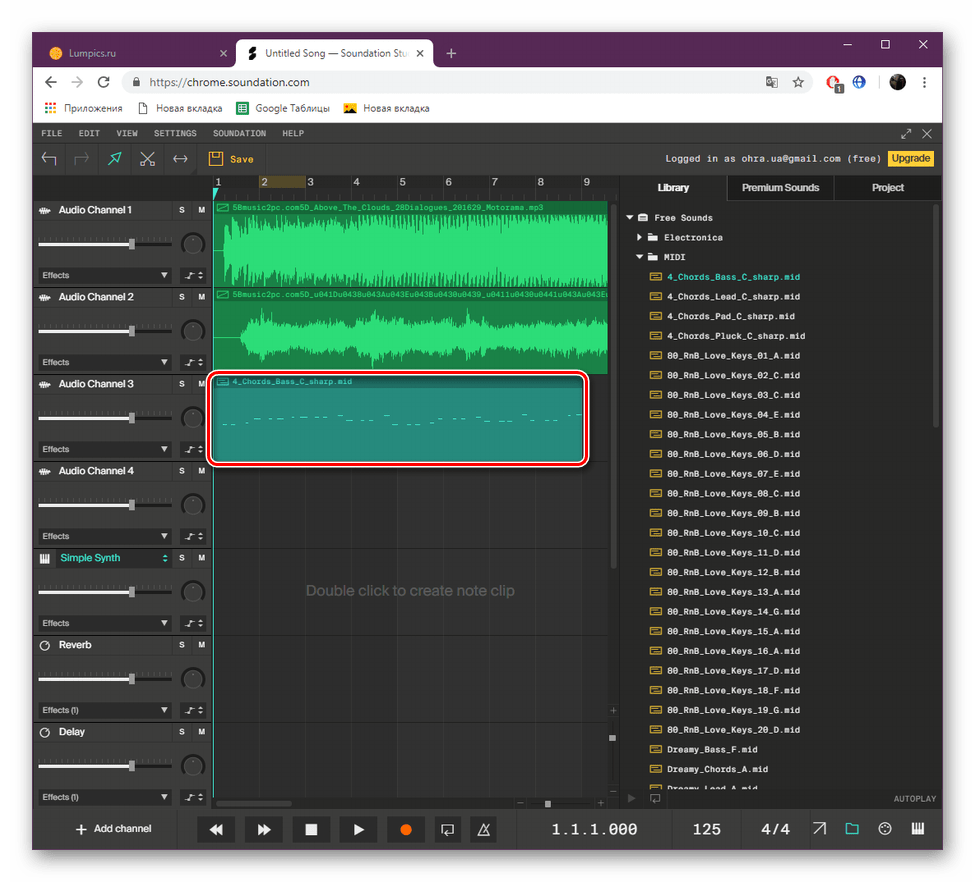This screenshot has height=882, width=975.
Task: Click the Add channel plus icon
Action: [80, 829]
